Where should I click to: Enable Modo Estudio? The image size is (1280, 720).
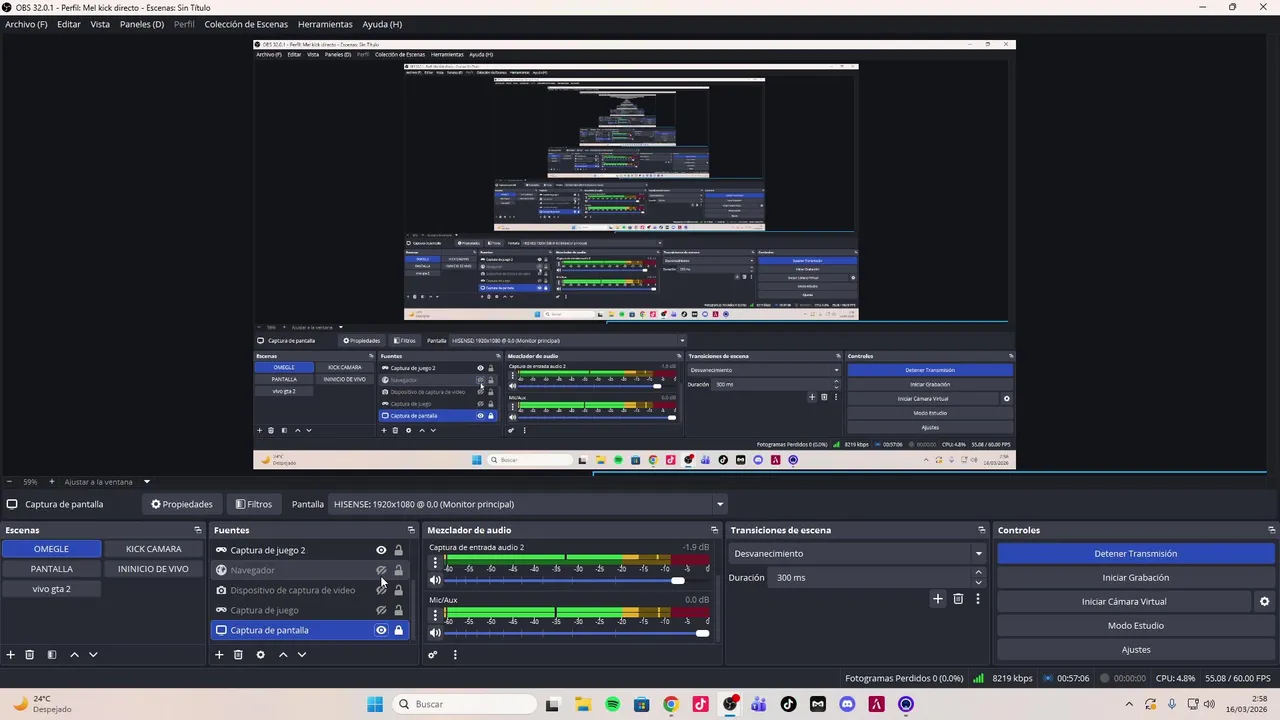point(1136,626)
